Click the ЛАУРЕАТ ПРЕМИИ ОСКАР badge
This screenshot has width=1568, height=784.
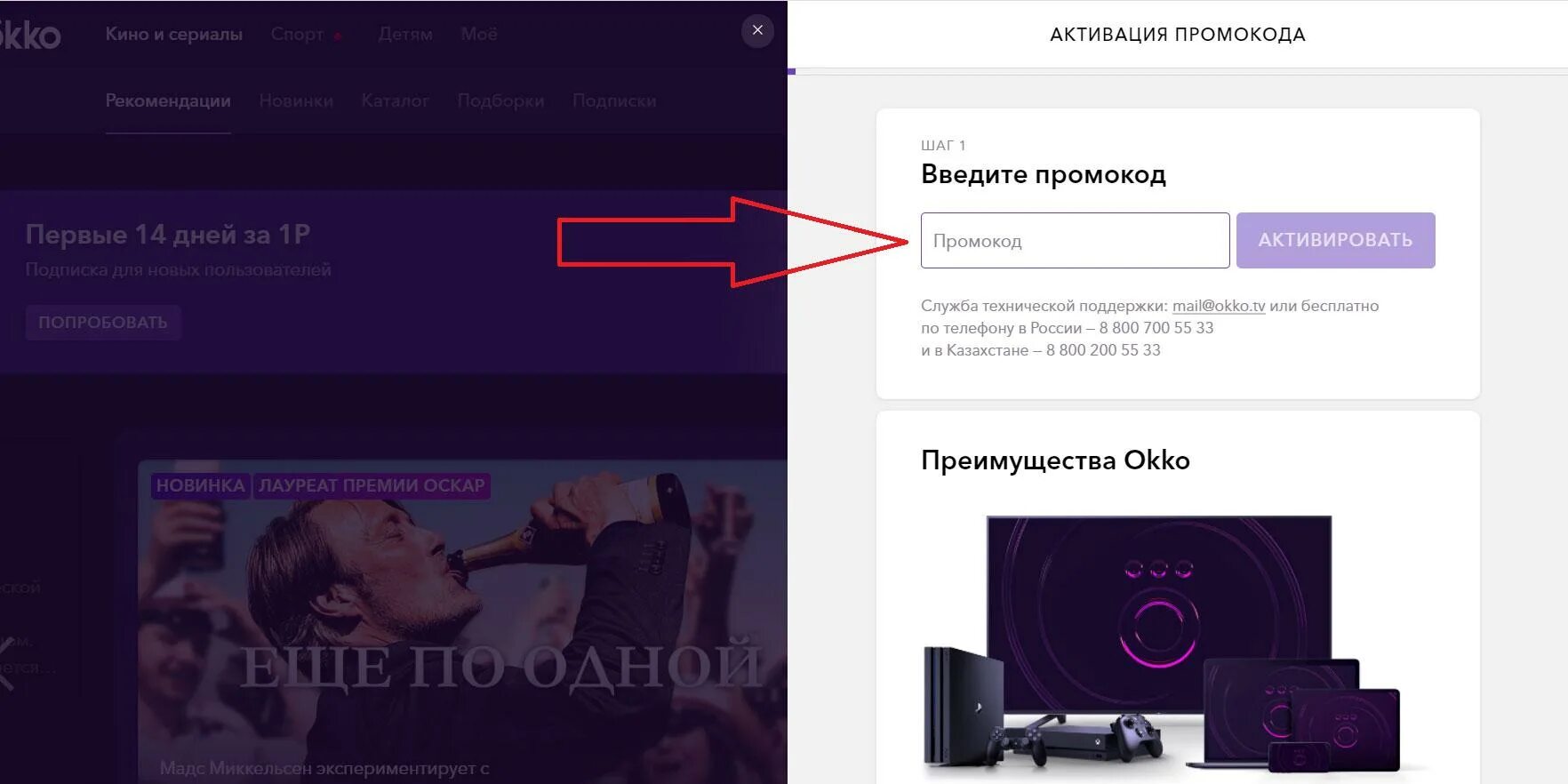coord(372,485)
